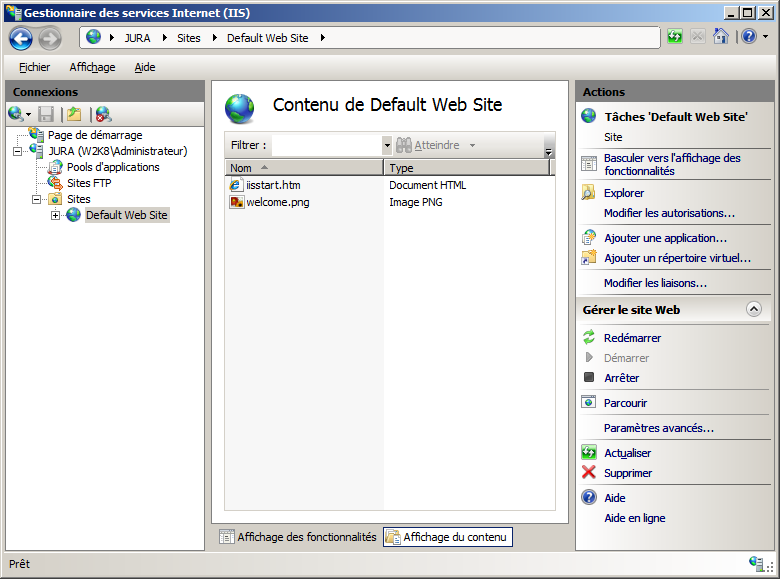Click the Redémarrer green restart icon
The image size is (780, 579).
click(589, 338)
